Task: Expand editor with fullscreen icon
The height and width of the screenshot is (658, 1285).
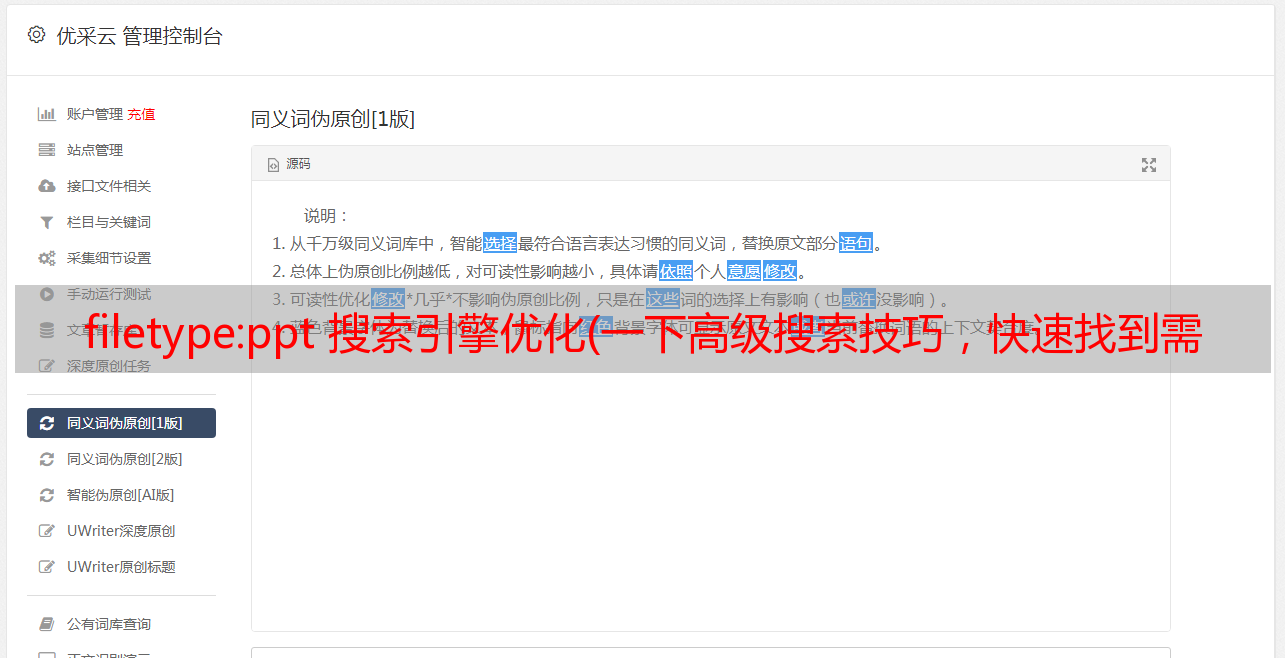Action: (x=1149, y=165)
